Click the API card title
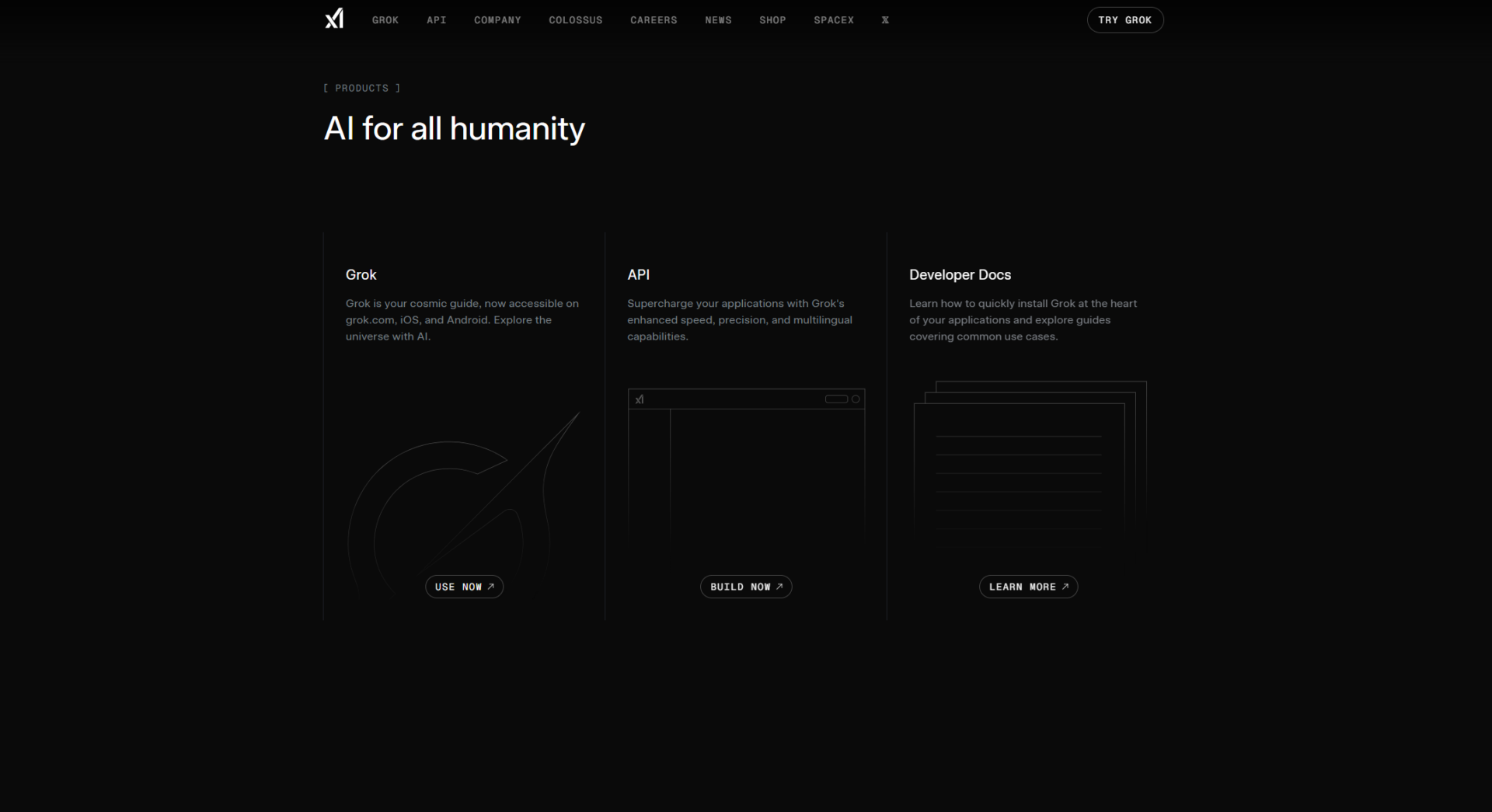Image resolution: width=1492 pixels, height=812 pixels. [x=639, y=275]
